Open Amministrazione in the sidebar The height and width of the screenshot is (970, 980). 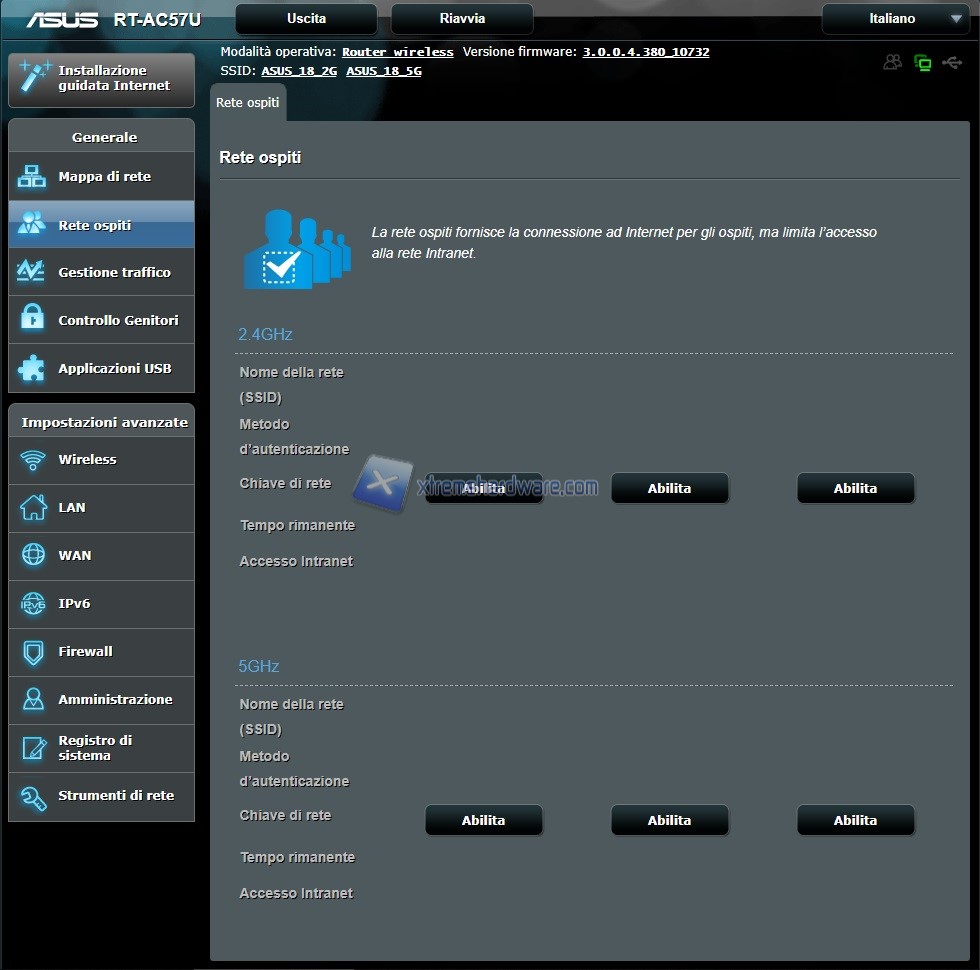click(x=115, y=700)
